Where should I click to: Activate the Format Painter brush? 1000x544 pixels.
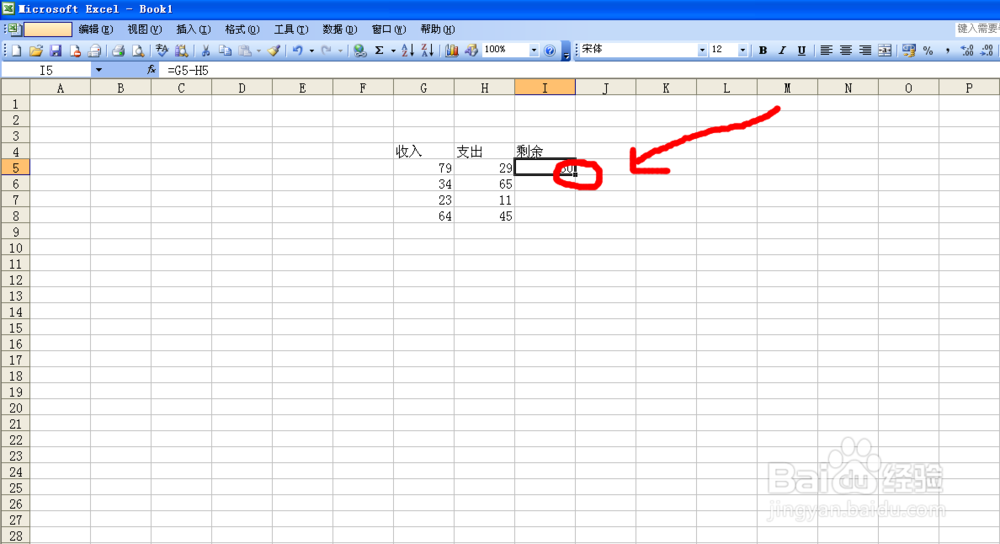click(274, 50)
